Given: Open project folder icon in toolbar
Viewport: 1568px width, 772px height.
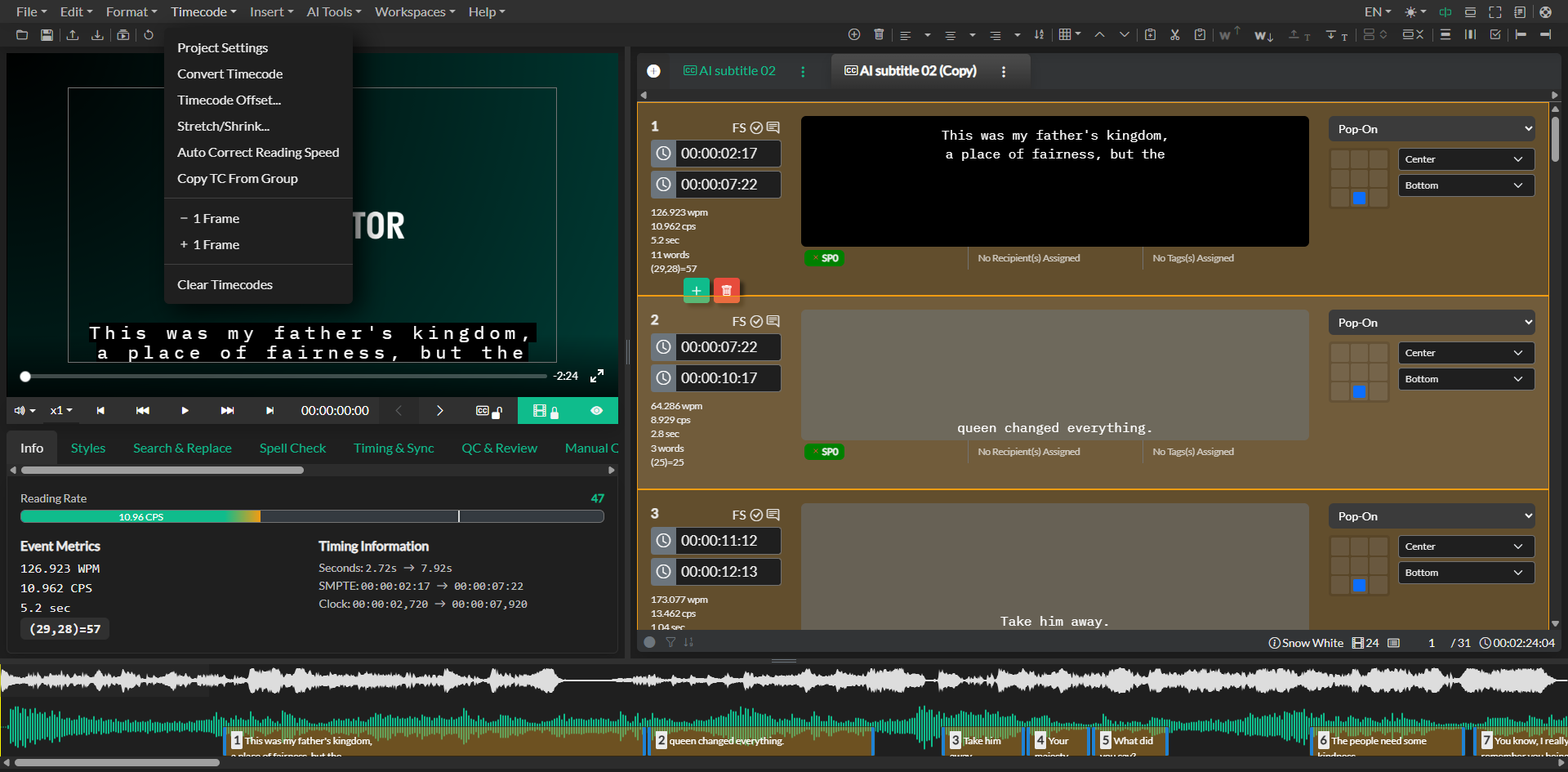Looking at the screenshot, I should tap(22, 35).
